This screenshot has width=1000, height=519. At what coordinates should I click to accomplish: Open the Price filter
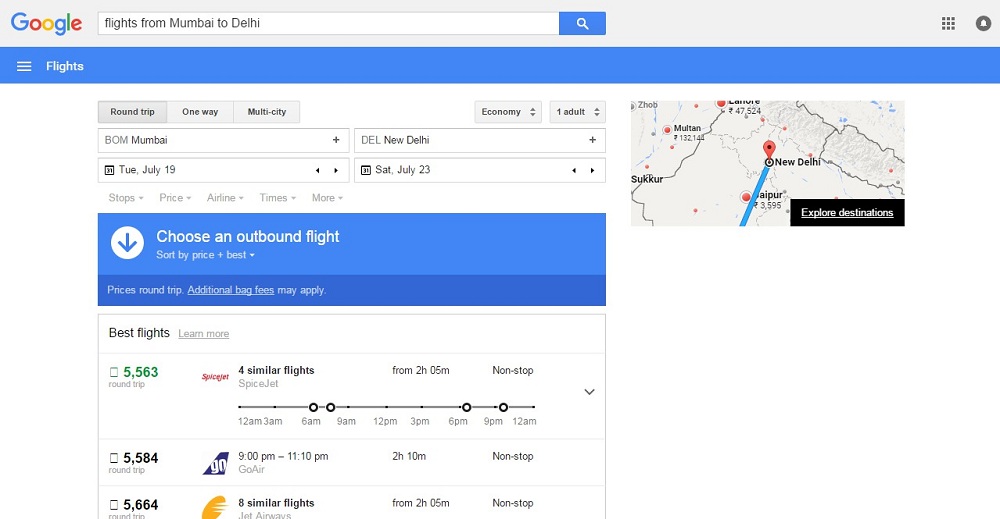pos(175,198)
